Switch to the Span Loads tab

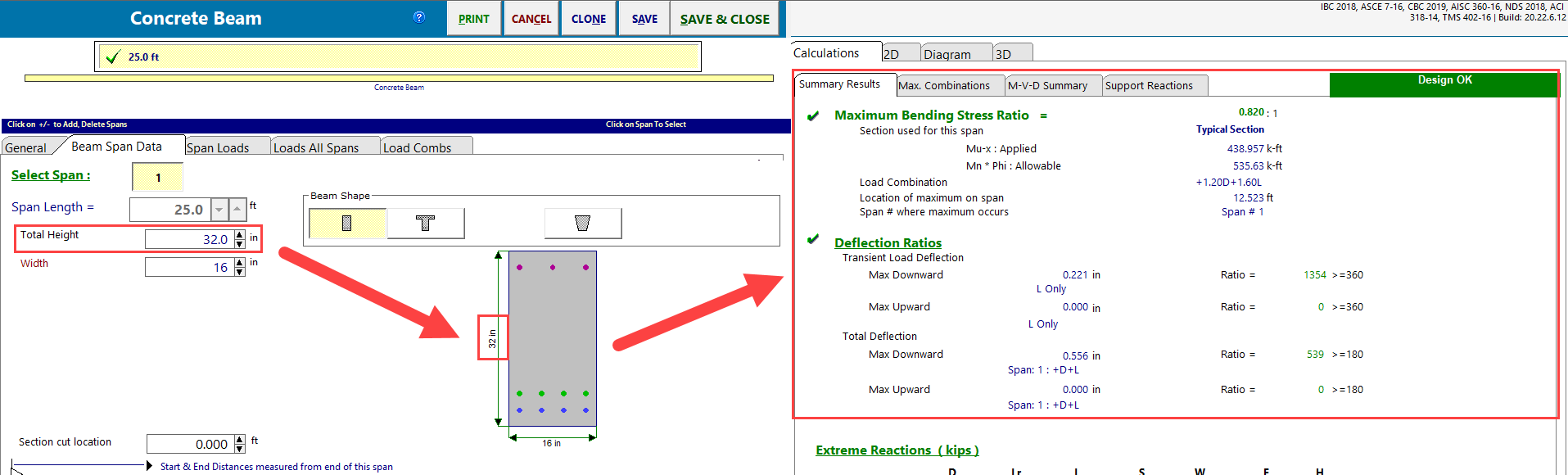[218, 147]
